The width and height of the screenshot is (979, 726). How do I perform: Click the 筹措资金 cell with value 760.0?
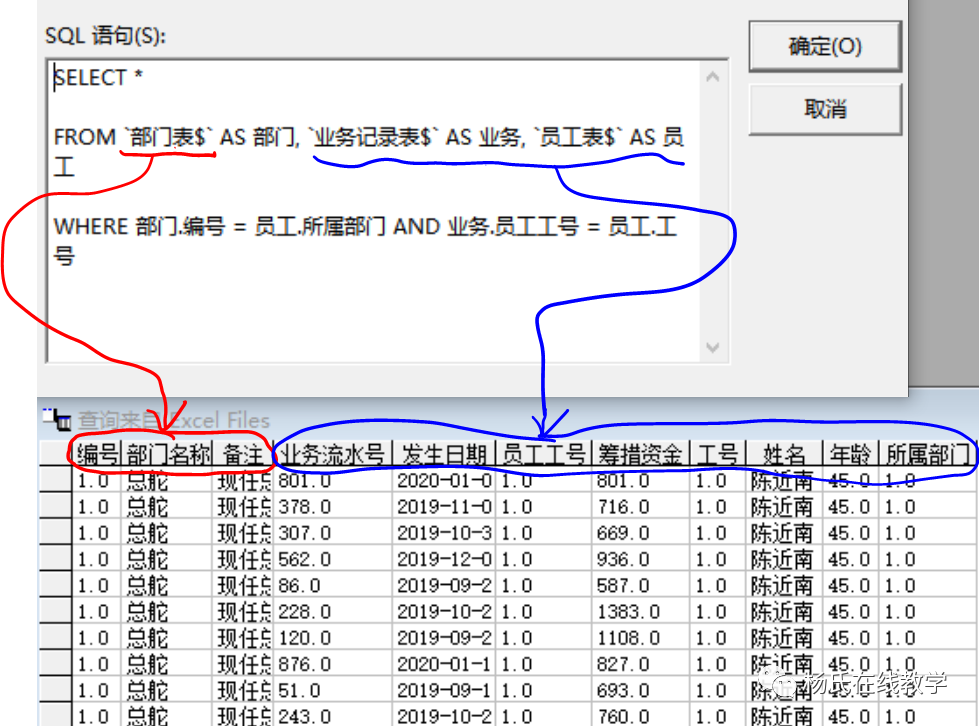coord(641,716)
